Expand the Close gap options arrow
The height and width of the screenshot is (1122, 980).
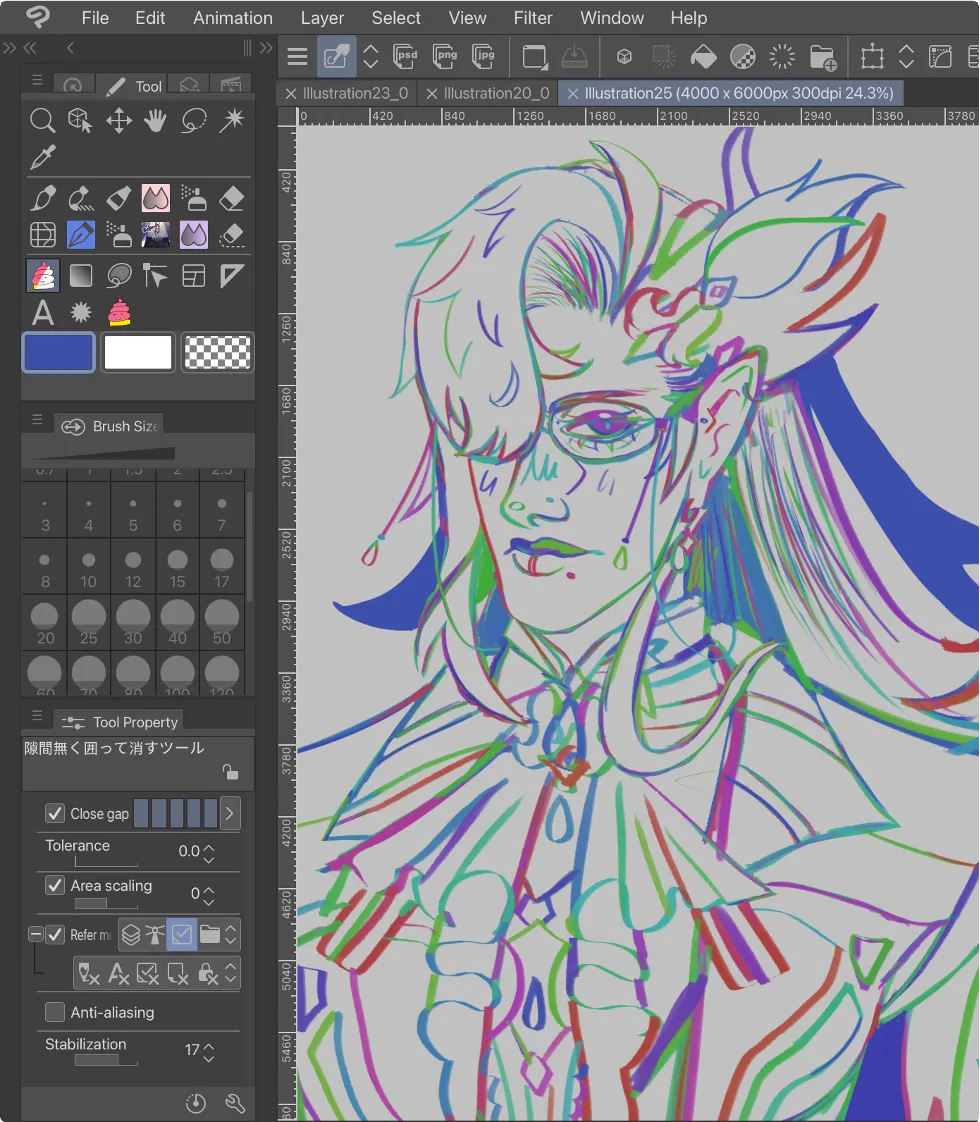(230, 814)
